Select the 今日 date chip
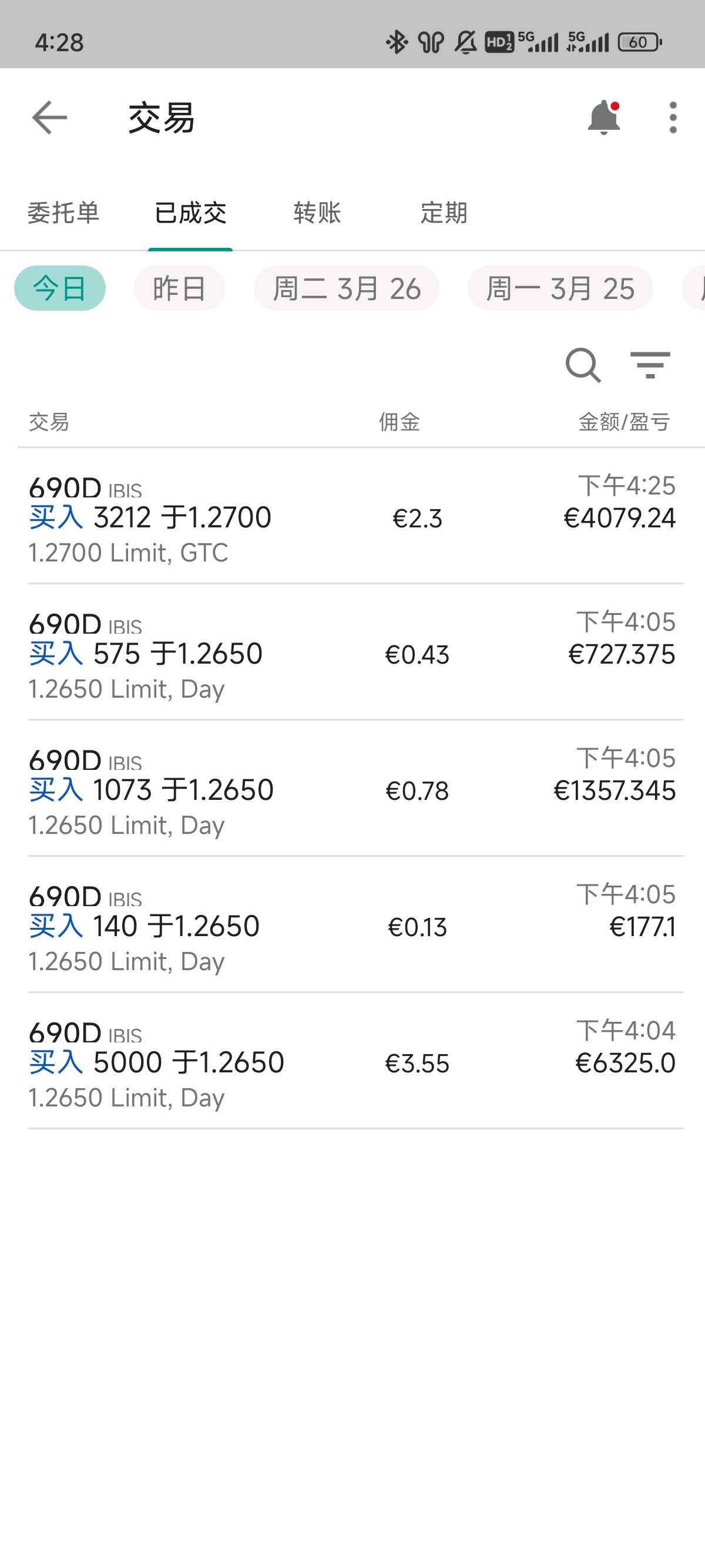The image size is (705, 1568). (x=60, y=288)
